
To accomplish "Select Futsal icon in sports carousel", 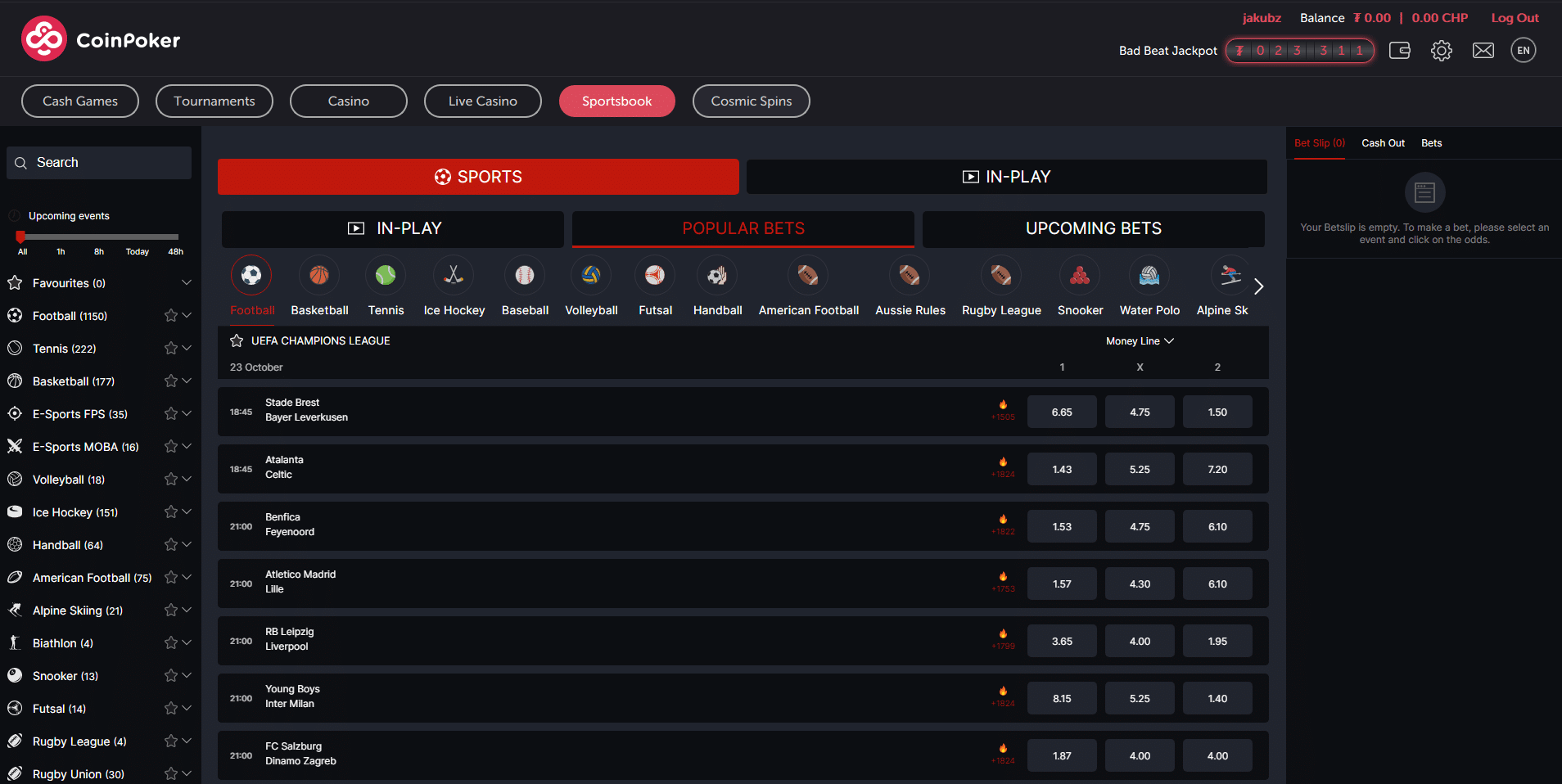I will click(x=655, y=275).
